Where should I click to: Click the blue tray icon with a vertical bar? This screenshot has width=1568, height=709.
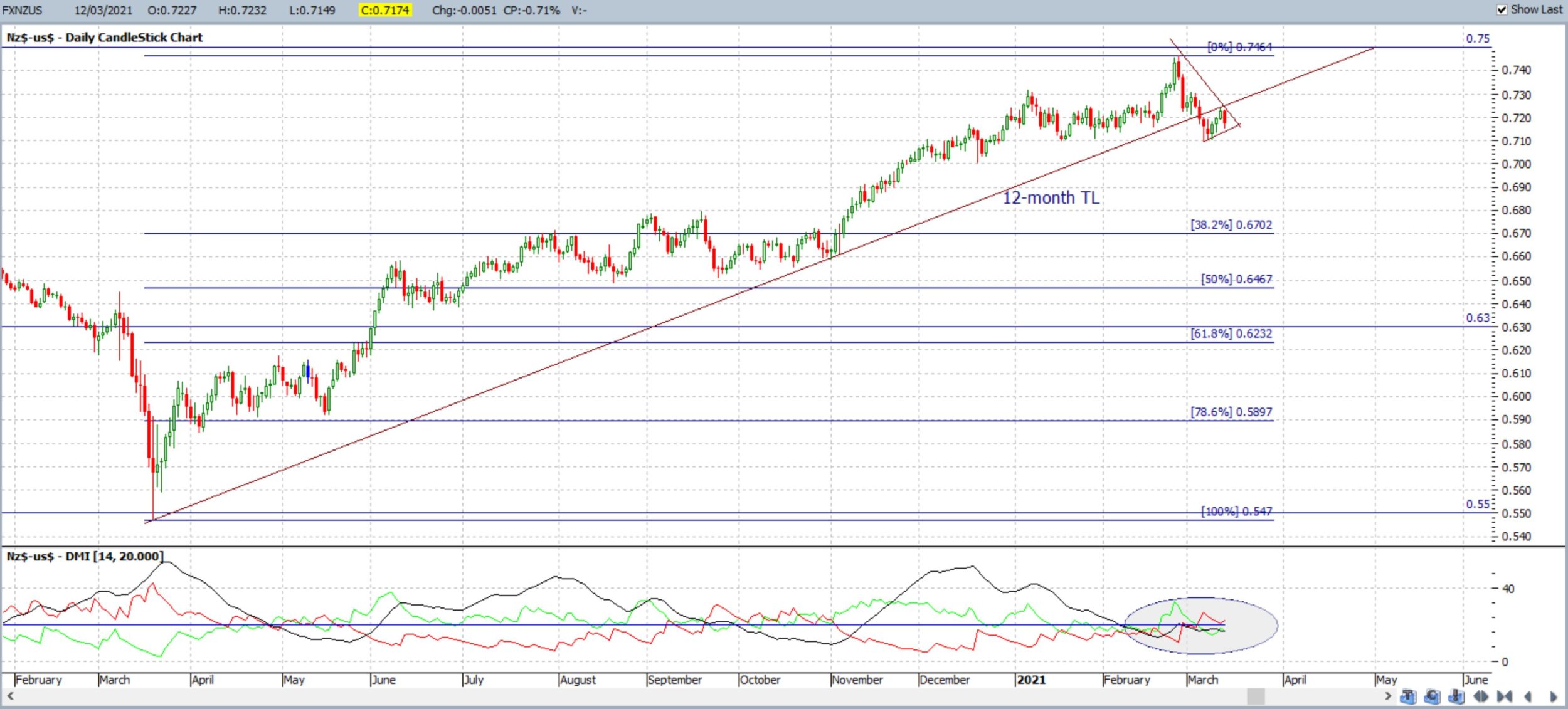tap(1456, 696)
